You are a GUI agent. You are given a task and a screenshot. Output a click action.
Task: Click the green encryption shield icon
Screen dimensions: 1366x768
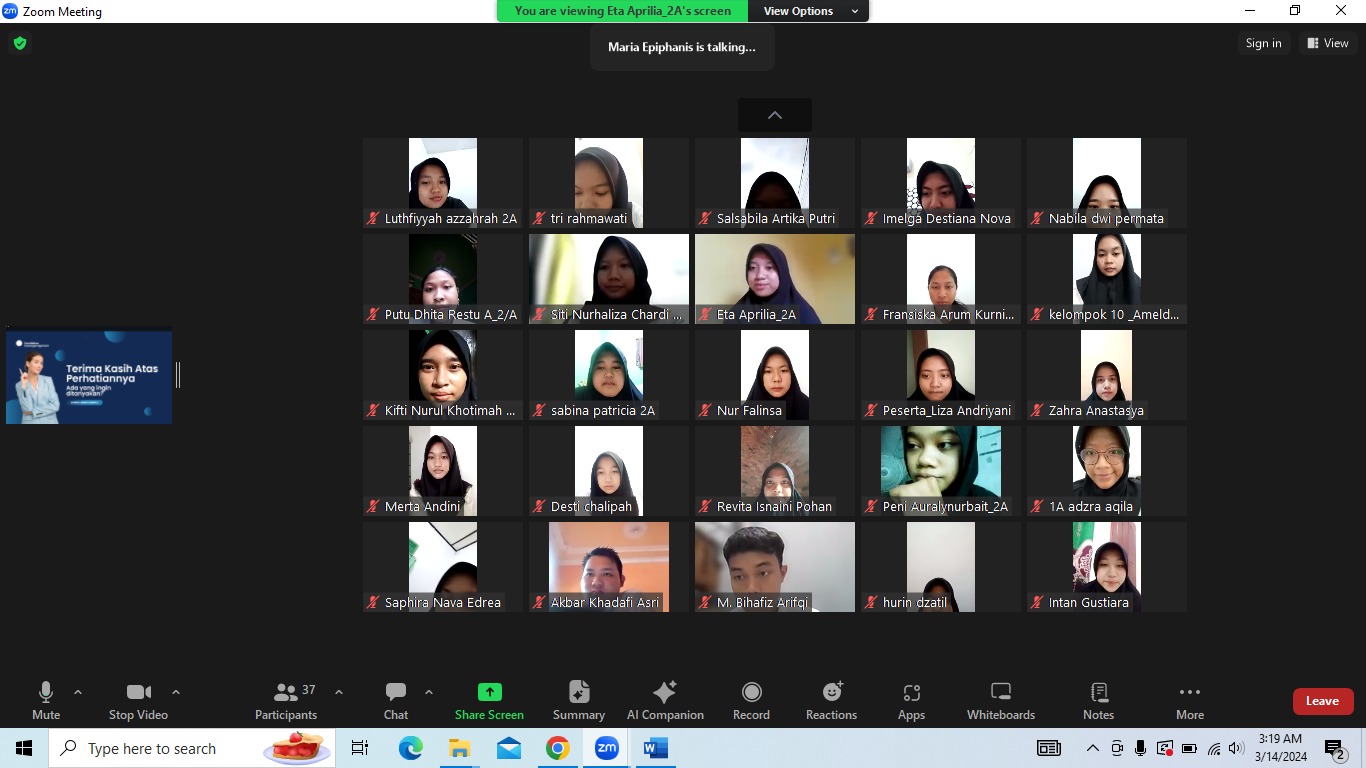point(19,43)
